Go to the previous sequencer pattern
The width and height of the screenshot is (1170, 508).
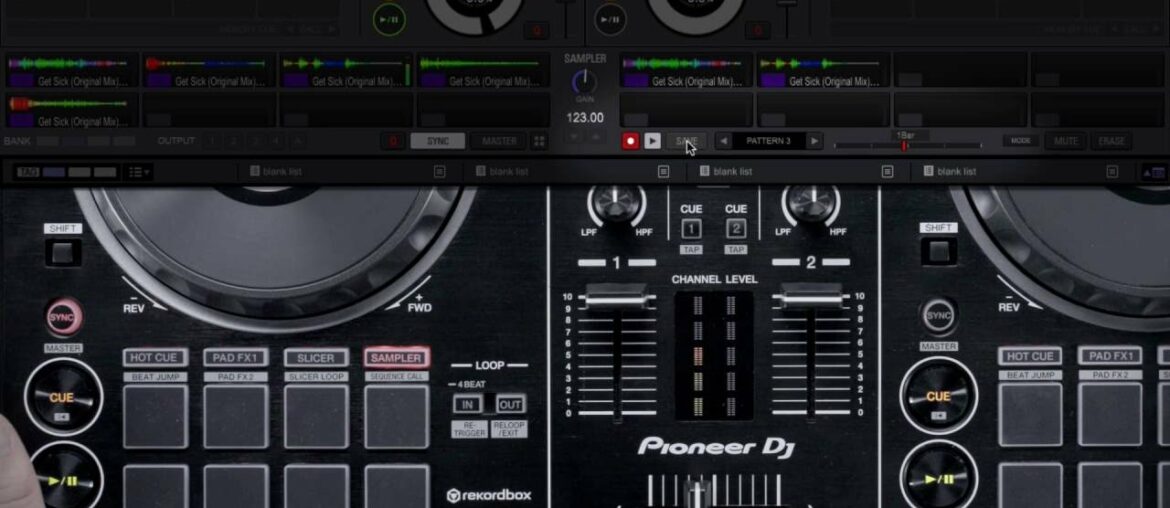(x=723, y=141)
